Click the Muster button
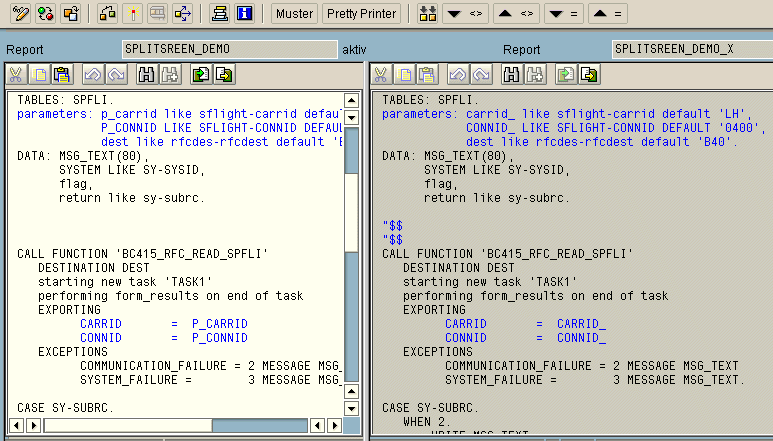The height and width of the screenshot is (441, 773). [293, 14]
